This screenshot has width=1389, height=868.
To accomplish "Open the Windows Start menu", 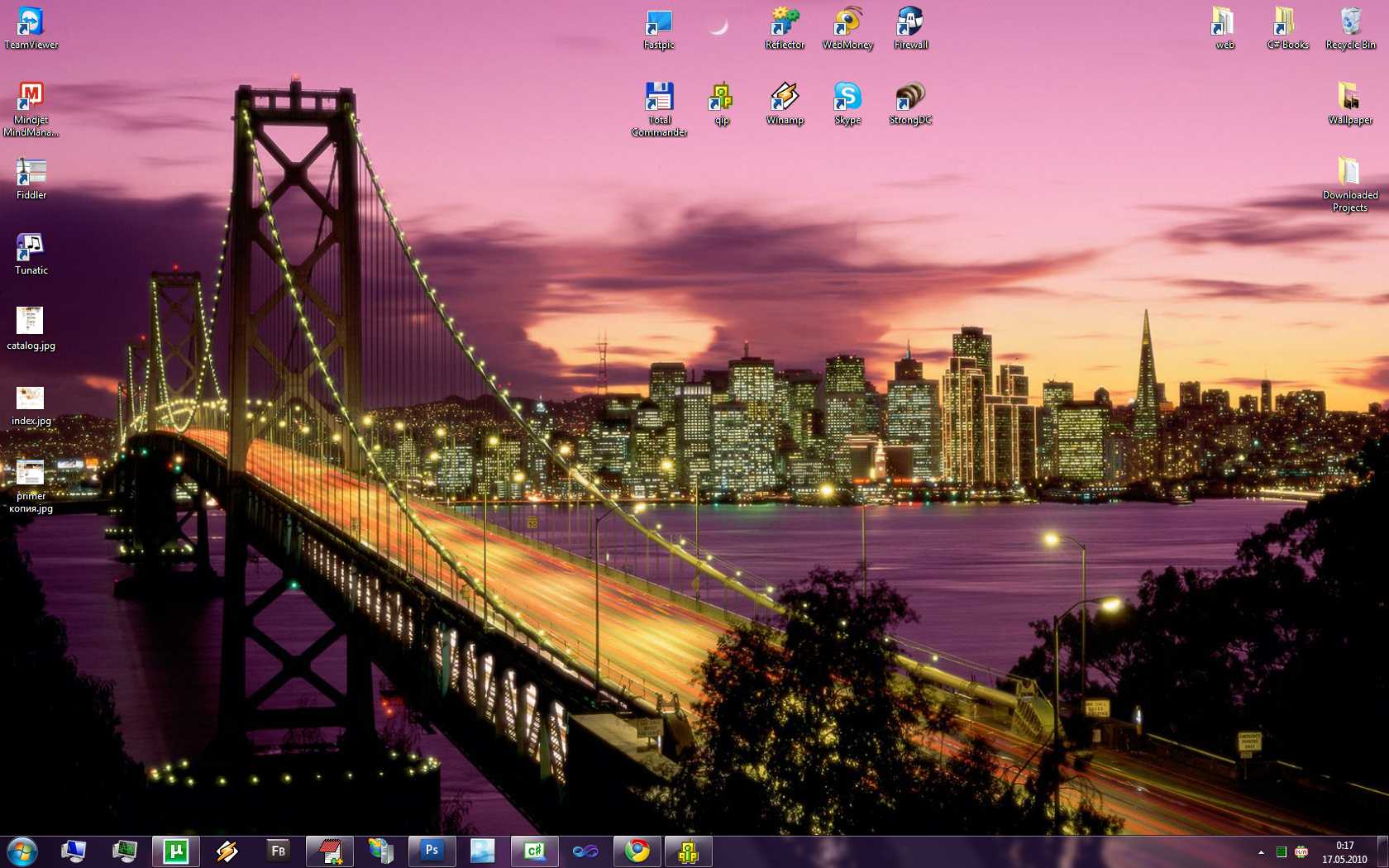I will point(22,851).
